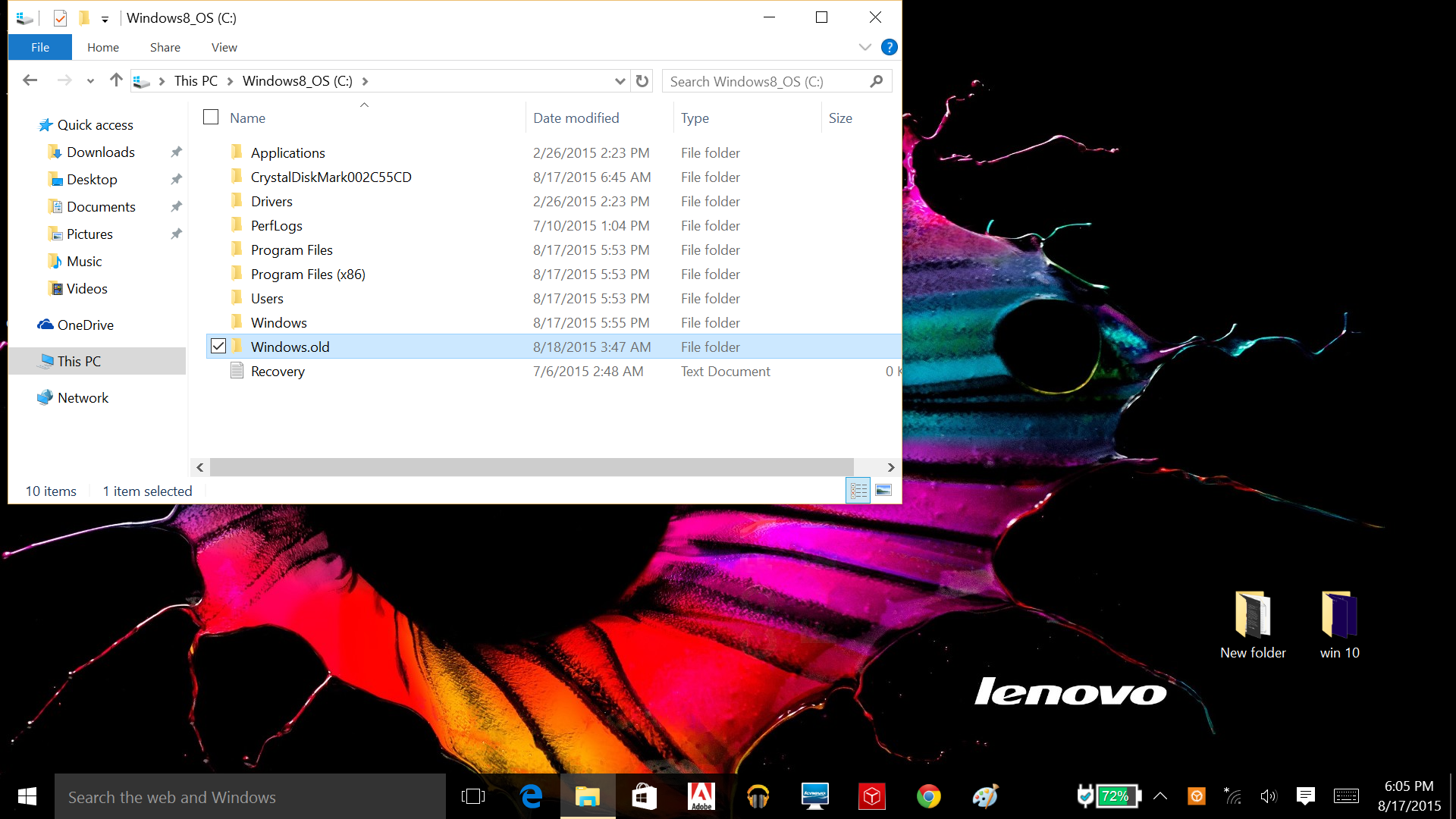This screenshot has height=819, width=1456.
Task: Open Downloads in navigation pane
Action: tap(101, 152)
